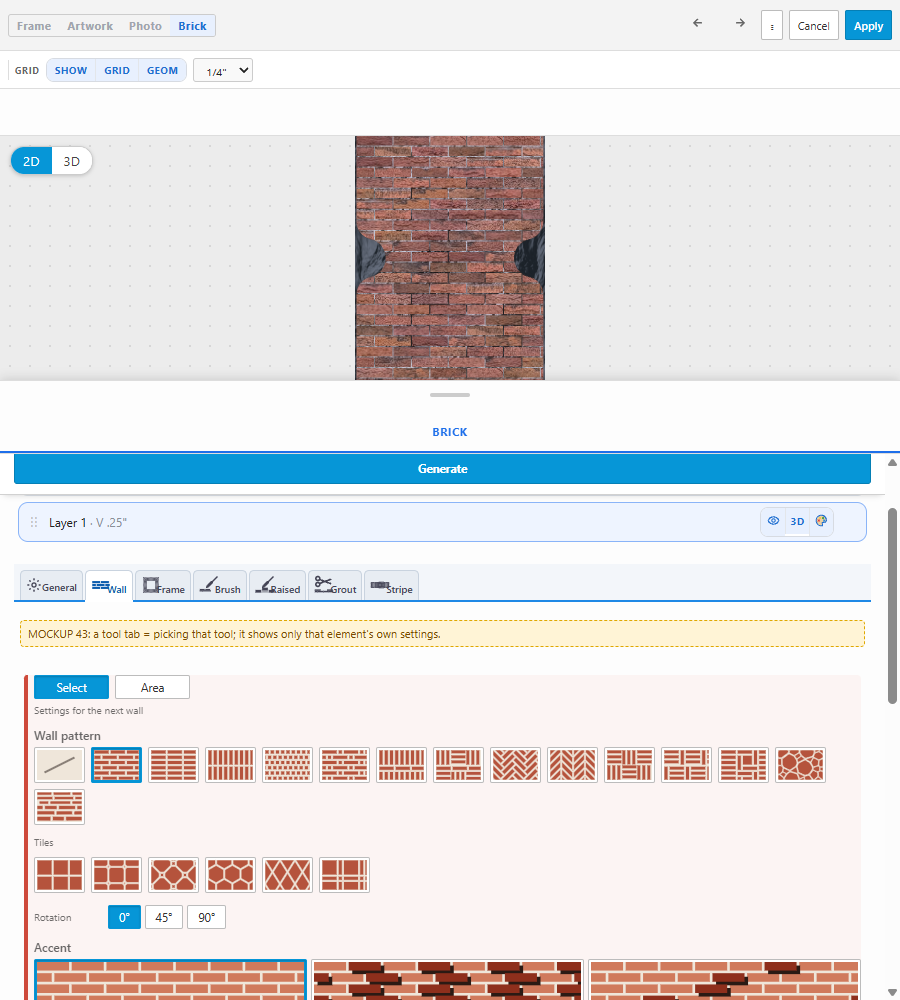900x1000 pixels.
Task: Go forward with the right arrow icon
Action: 740,23
